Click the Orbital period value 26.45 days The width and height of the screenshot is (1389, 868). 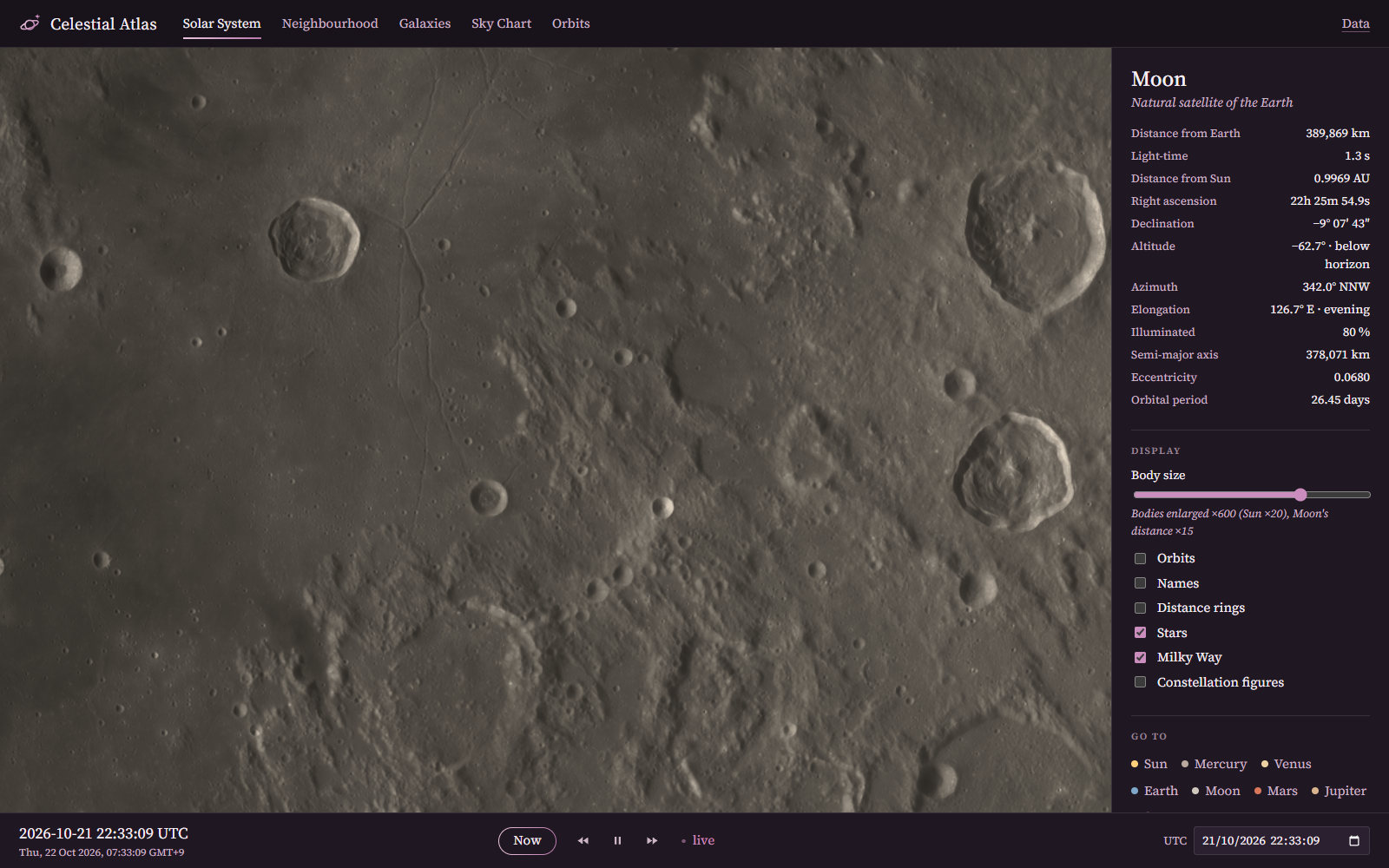click(1340, 399)
